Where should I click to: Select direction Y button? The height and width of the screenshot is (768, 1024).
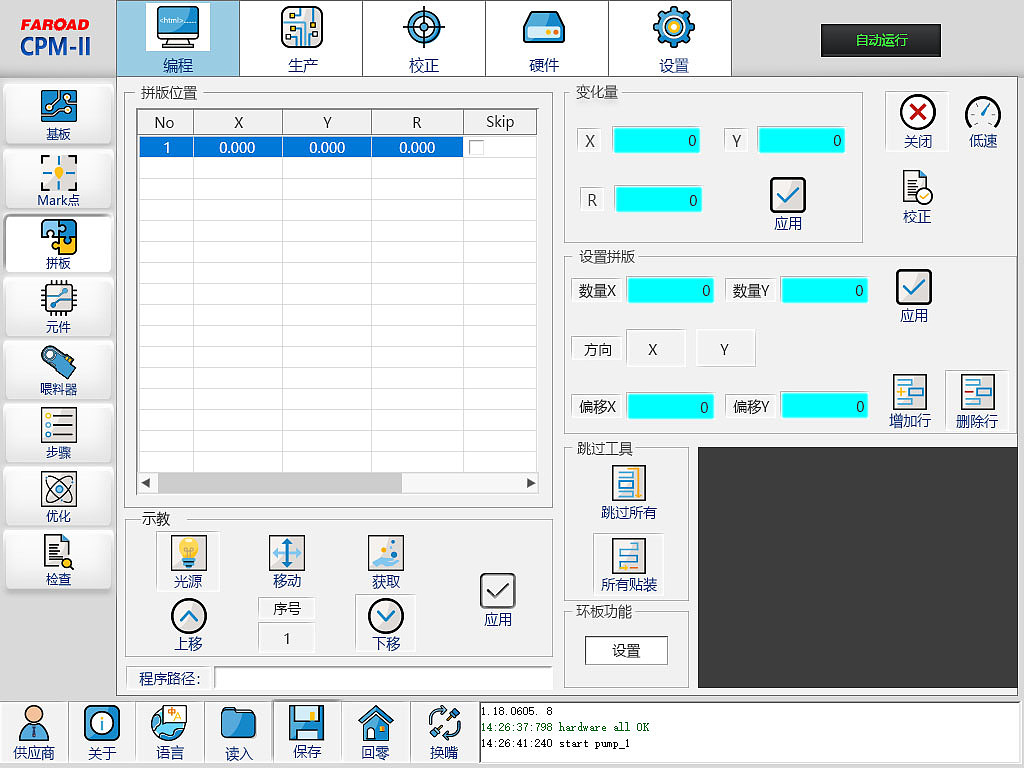[726, 349]
